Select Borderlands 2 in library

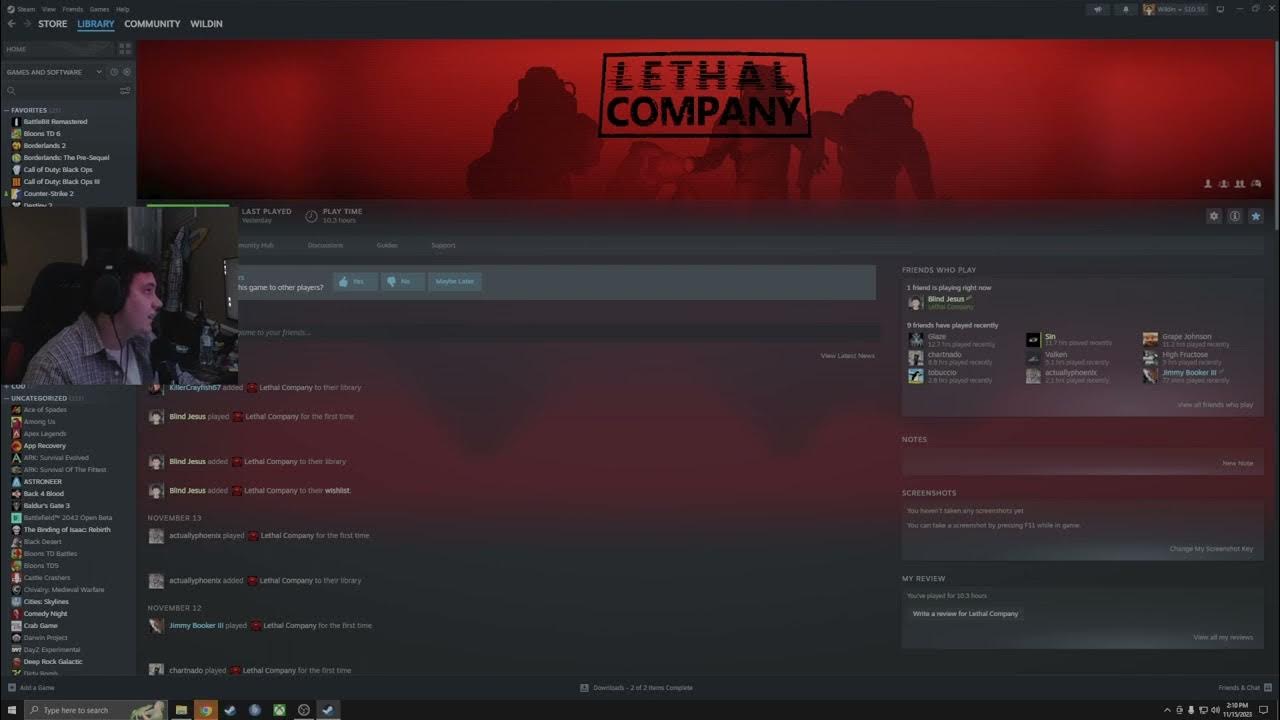pos(45,146)
